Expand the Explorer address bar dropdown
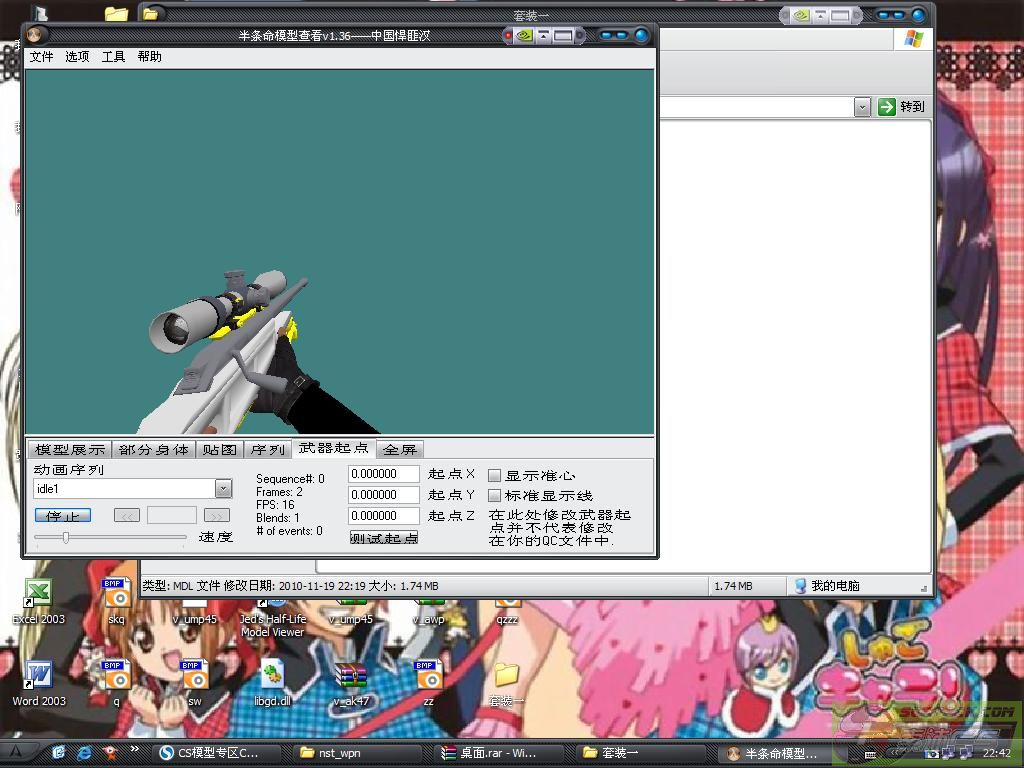The height and width of the screenshot is (768, 1024). (x=862, y=107)
